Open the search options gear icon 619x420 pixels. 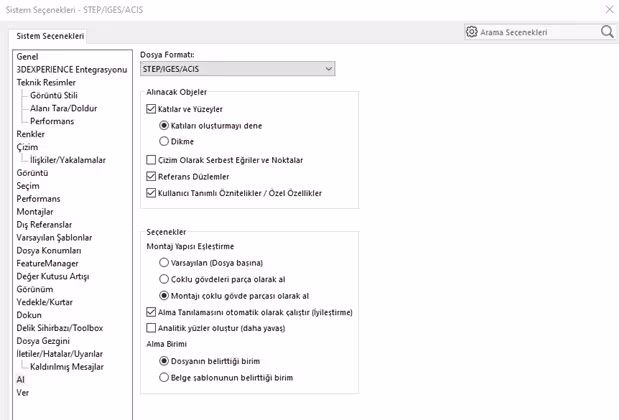[471, 32]
